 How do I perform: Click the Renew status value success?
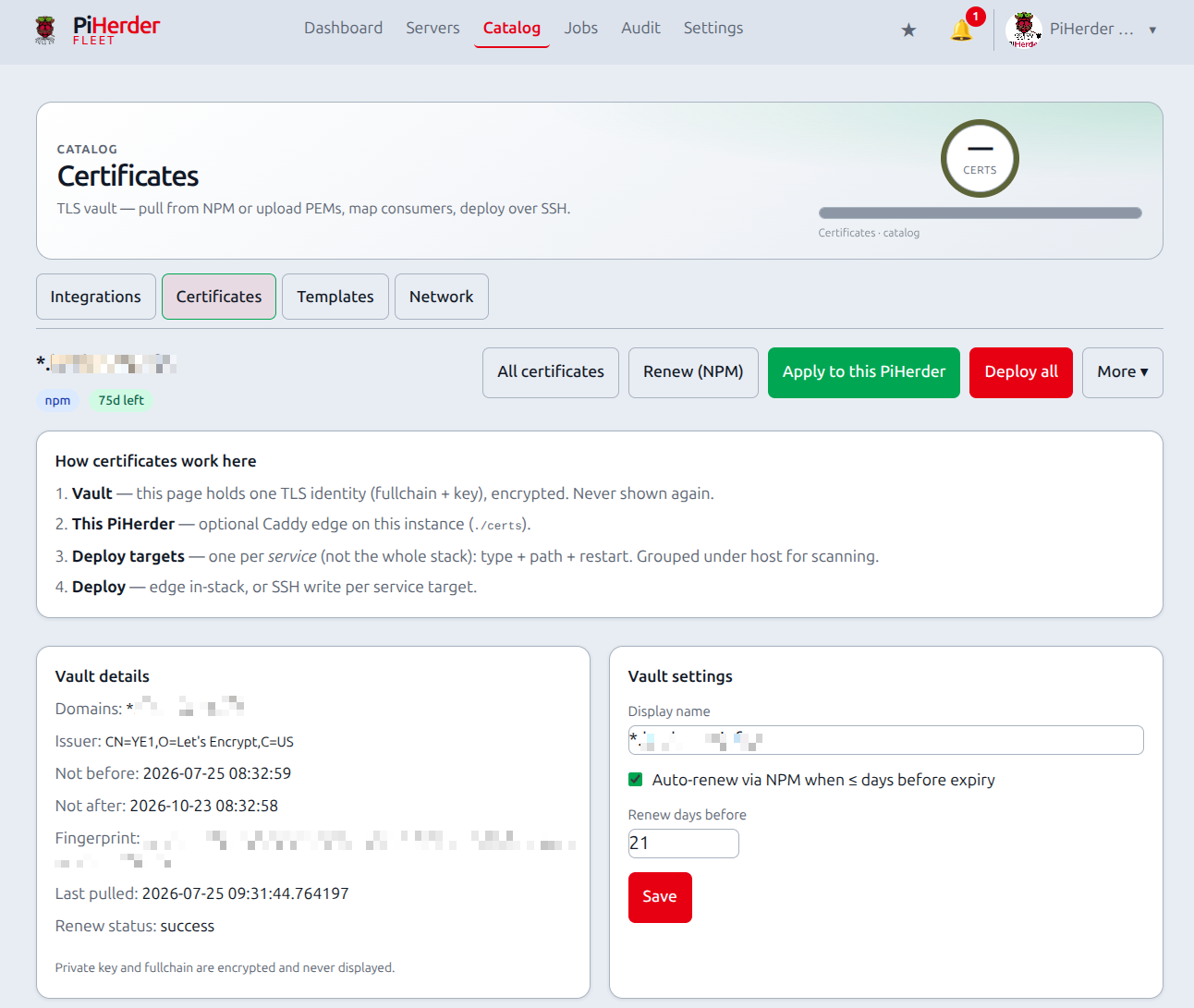click(x=188, y=926)
